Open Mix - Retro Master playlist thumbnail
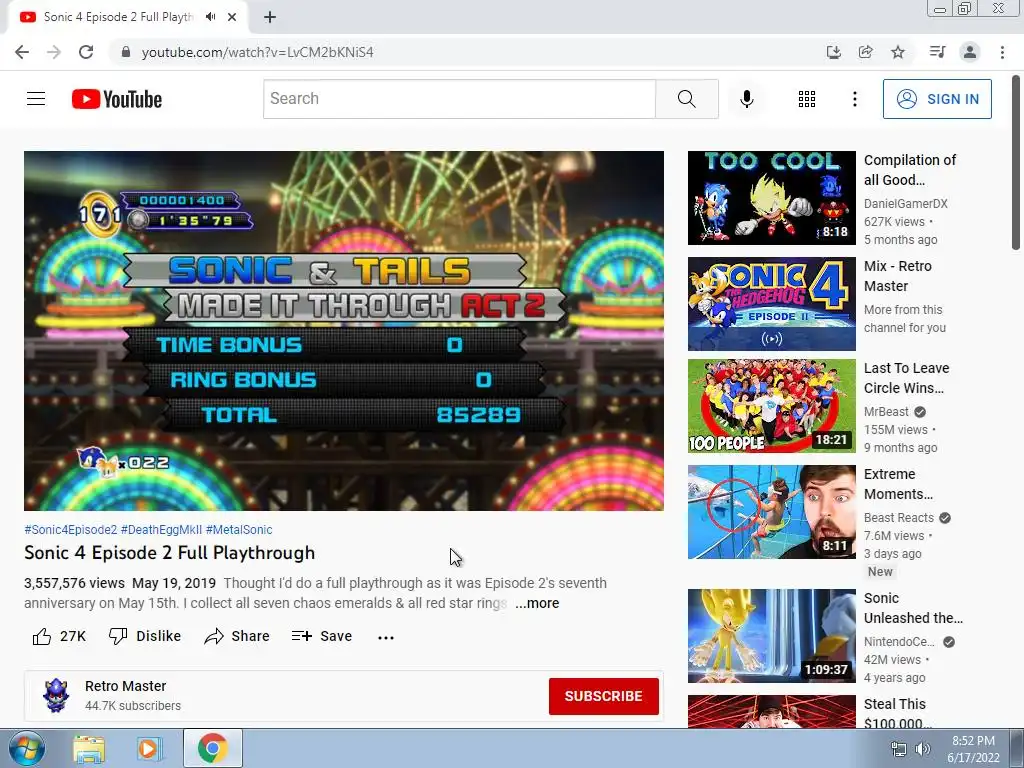 [x=771, y=304]
